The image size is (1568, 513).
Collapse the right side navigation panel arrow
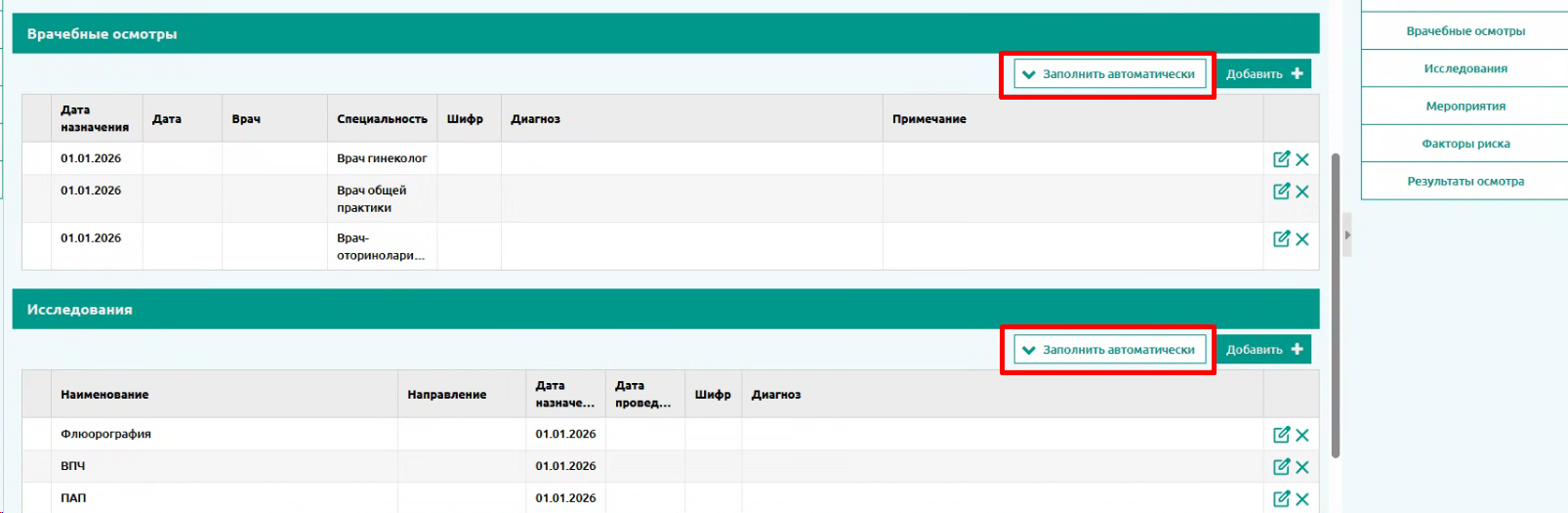click(x=1347, y=235)
